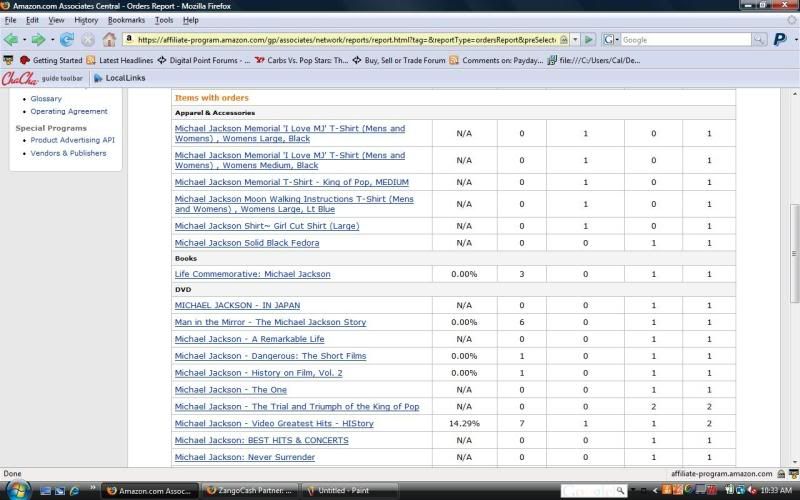
Task: Switch to ZangoCash Partner taskbar window
Action: (x=249, y=491)
